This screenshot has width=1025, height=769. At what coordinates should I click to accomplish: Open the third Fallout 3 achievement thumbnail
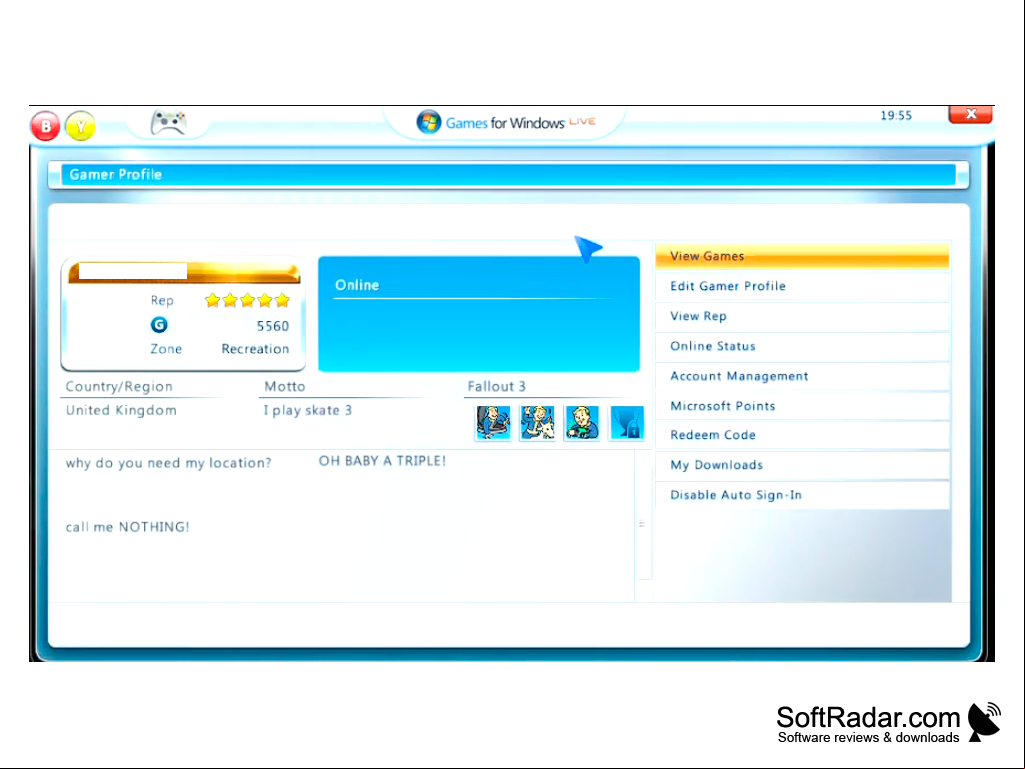tap(582, 422)
